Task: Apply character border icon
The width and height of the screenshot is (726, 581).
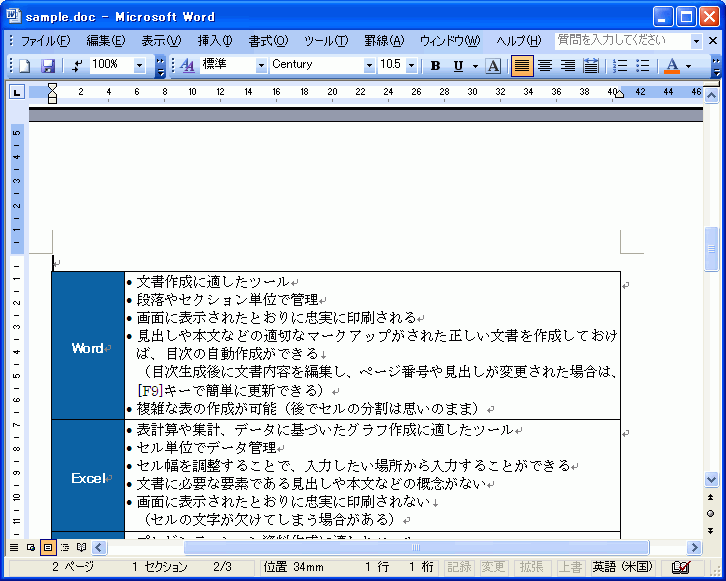Action: point(494,66)
